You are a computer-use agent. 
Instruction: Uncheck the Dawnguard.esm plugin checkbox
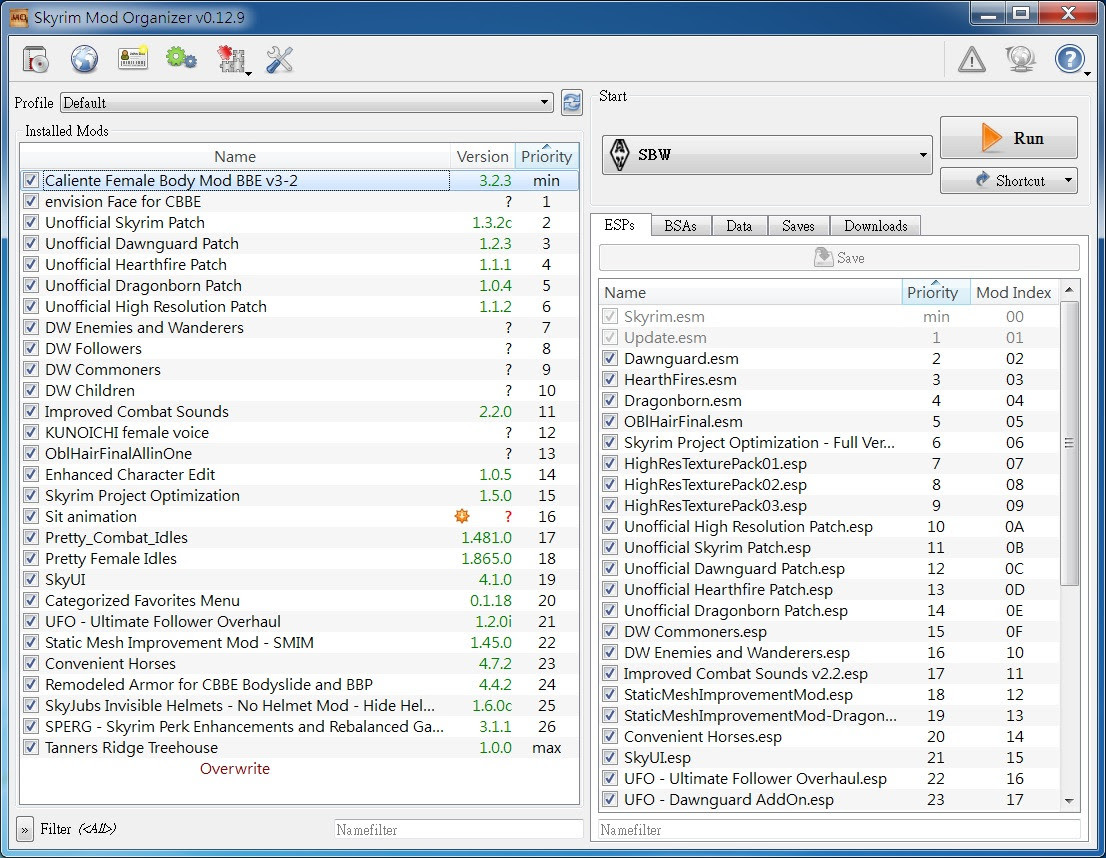610,358
